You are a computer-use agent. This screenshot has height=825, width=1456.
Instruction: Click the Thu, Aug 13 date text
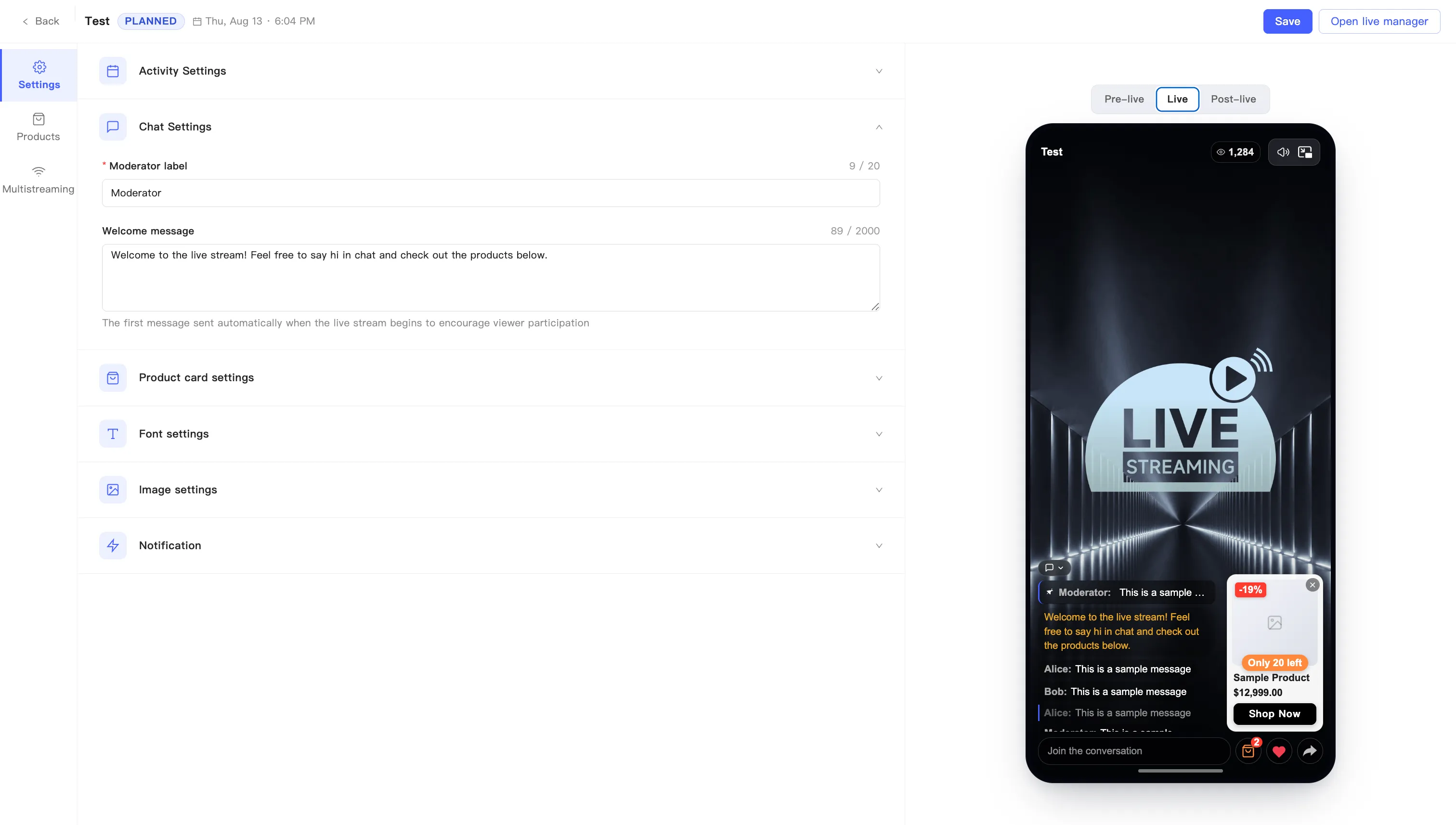coord(234,21)
